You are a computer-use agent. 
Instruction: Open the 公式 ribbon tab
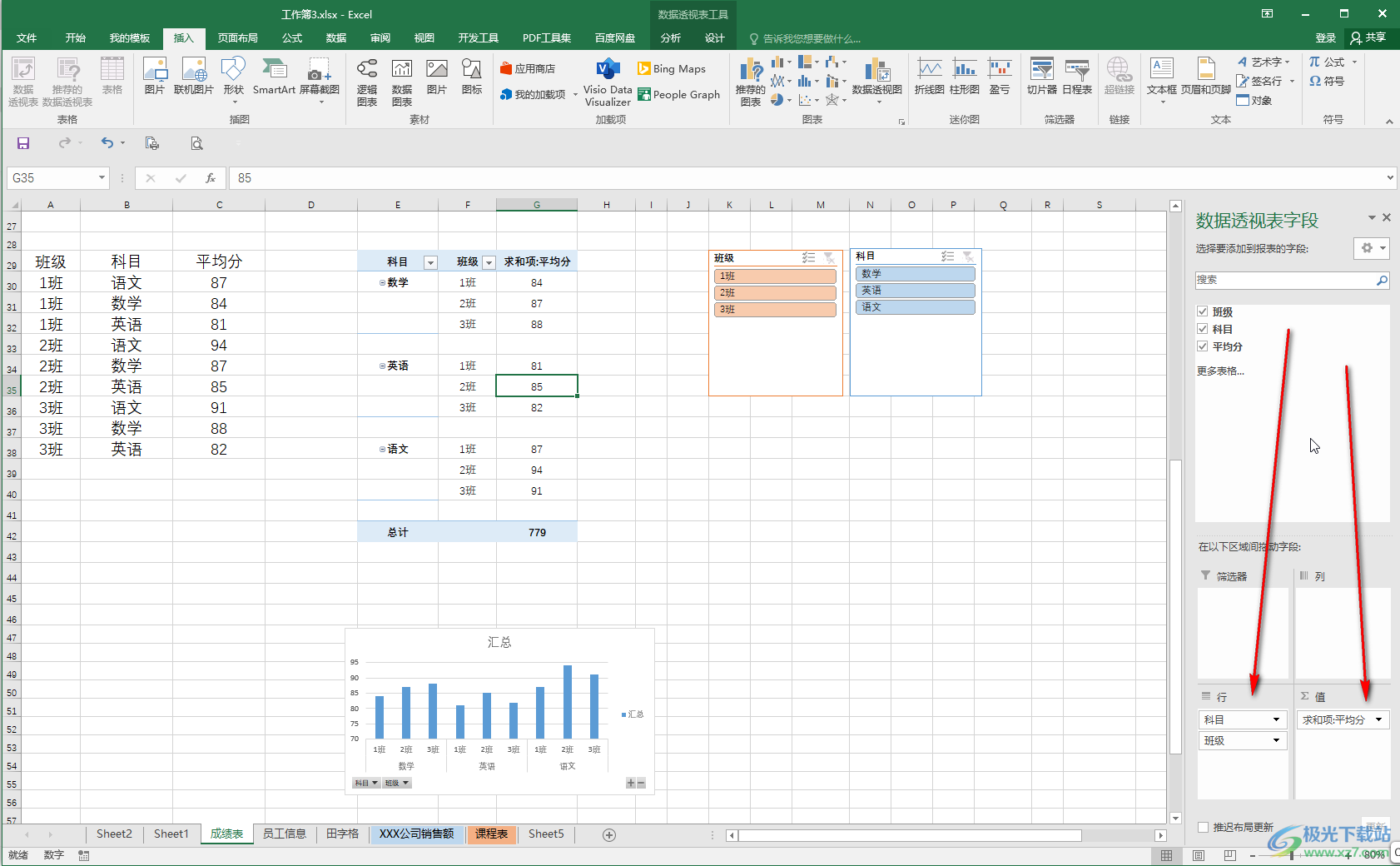[x=292, y=38]
